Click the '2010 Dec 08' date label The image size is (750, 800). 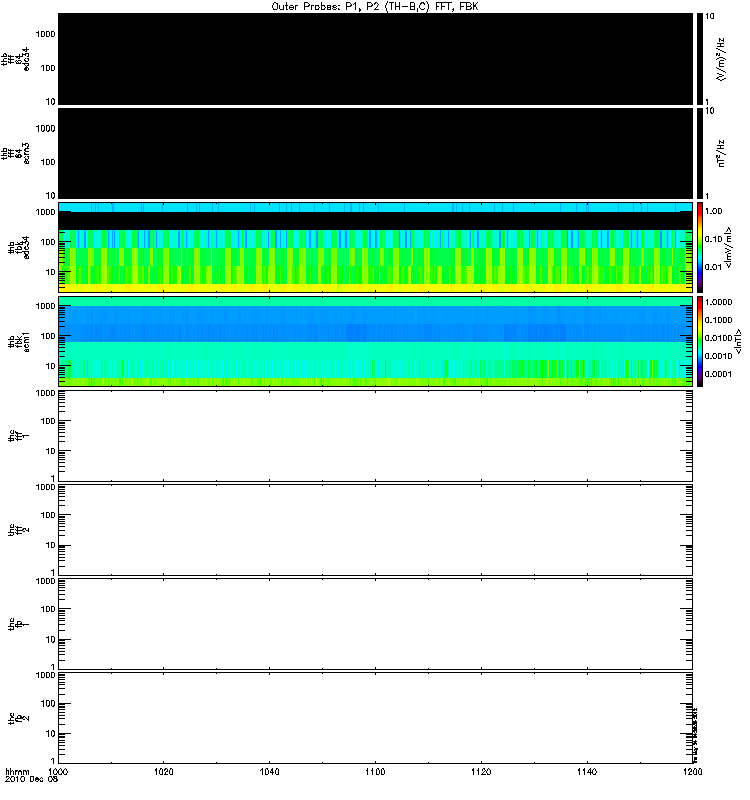click(x=32, y=780)
